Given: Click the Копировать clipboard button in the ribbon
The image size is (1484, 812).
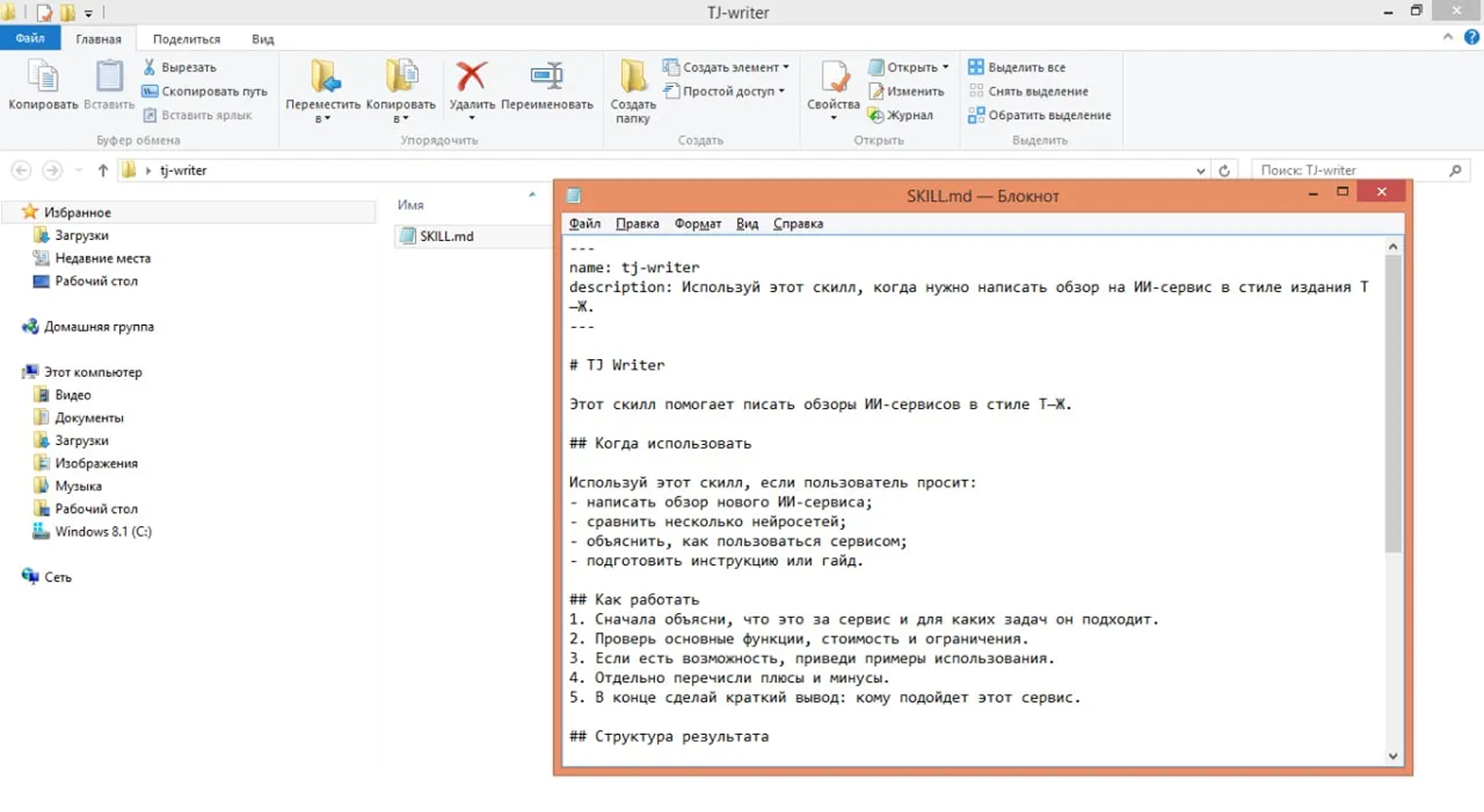Looking at the screenshot, I should tap(43, 84).
